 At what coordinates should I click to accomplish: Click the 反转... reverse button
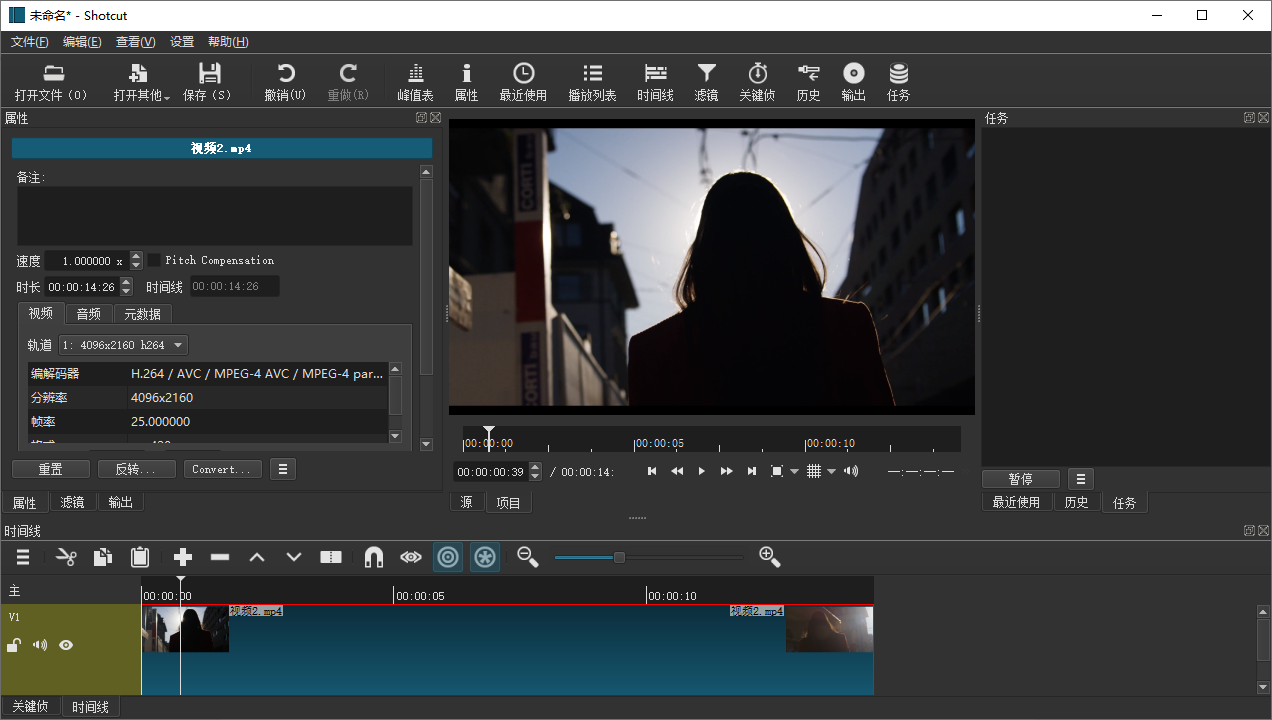point(136,469)
